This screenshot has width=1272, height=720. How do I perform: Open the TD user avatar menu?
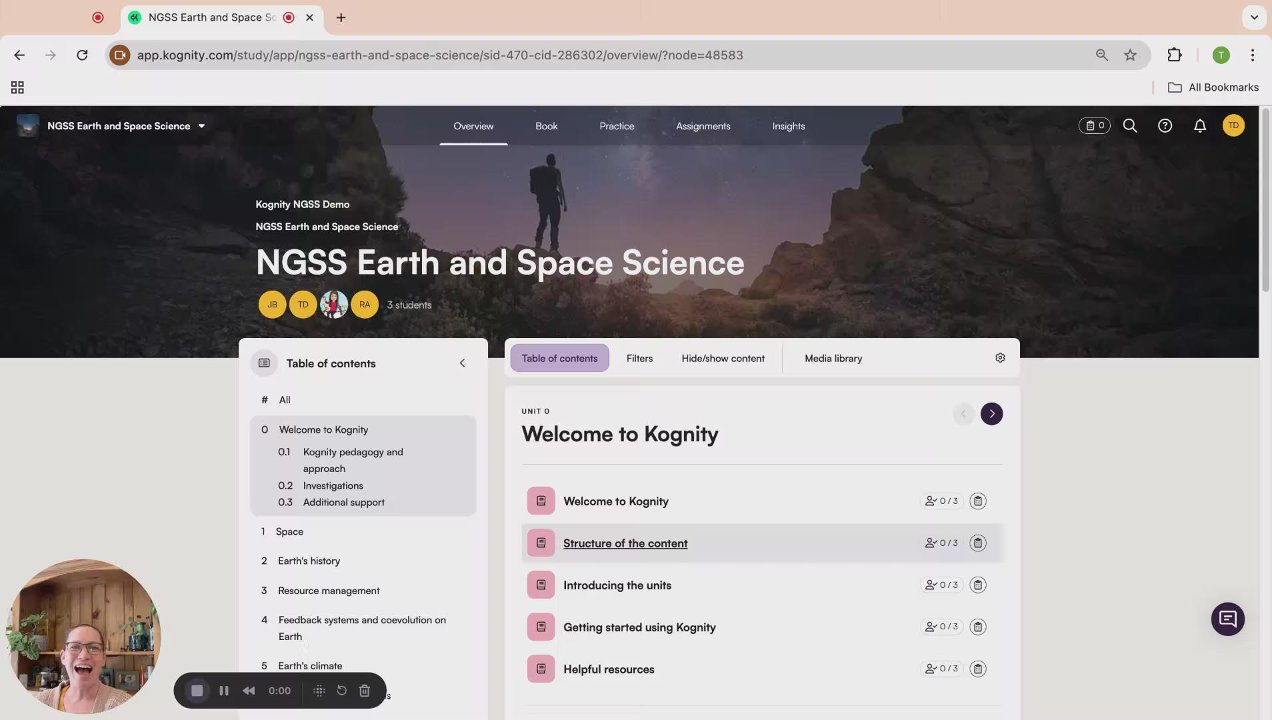pos(1234,126)
